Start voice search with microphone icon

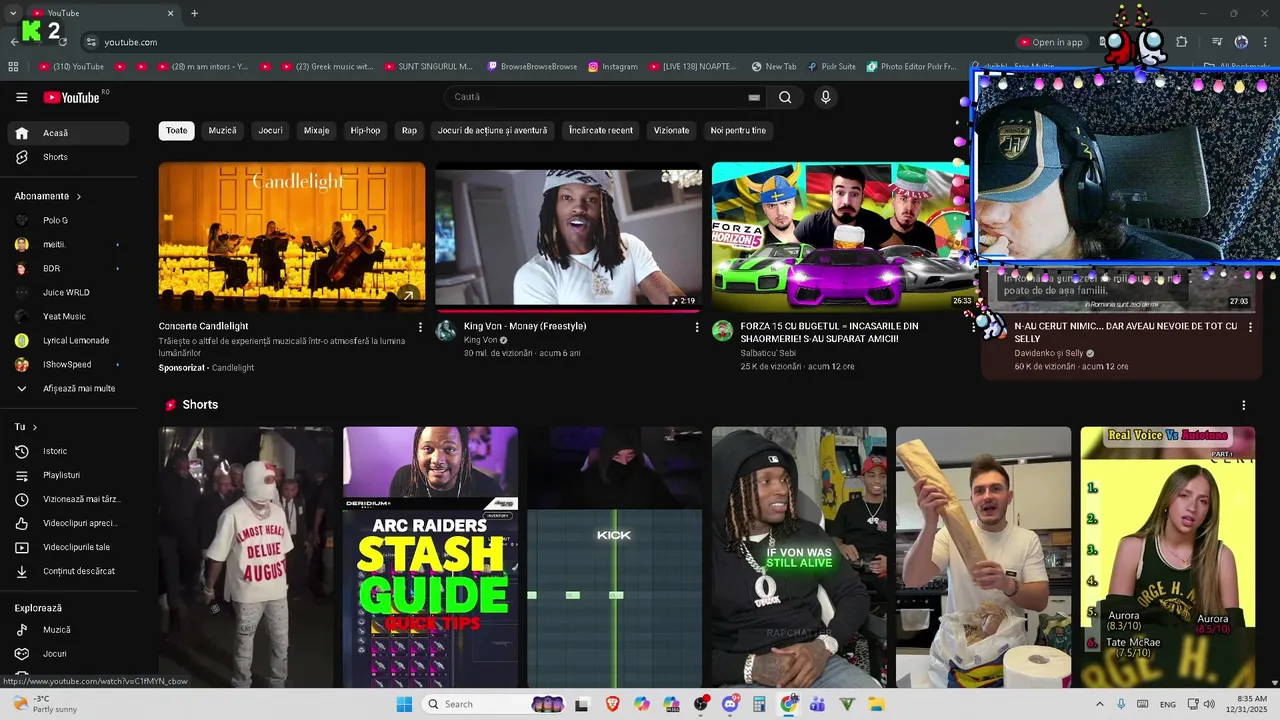click(x=825, y=97)
